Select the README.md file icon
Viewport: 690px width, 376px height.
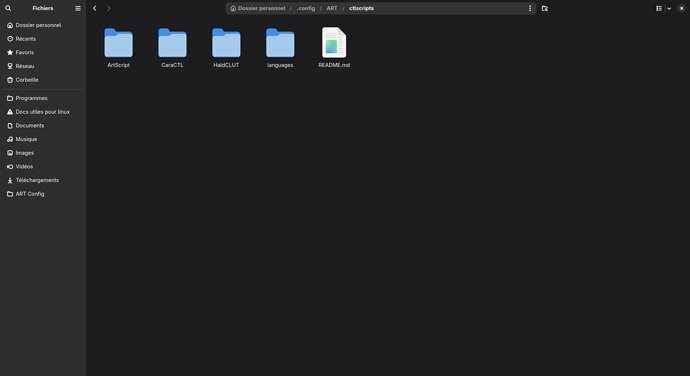[334, 42]
